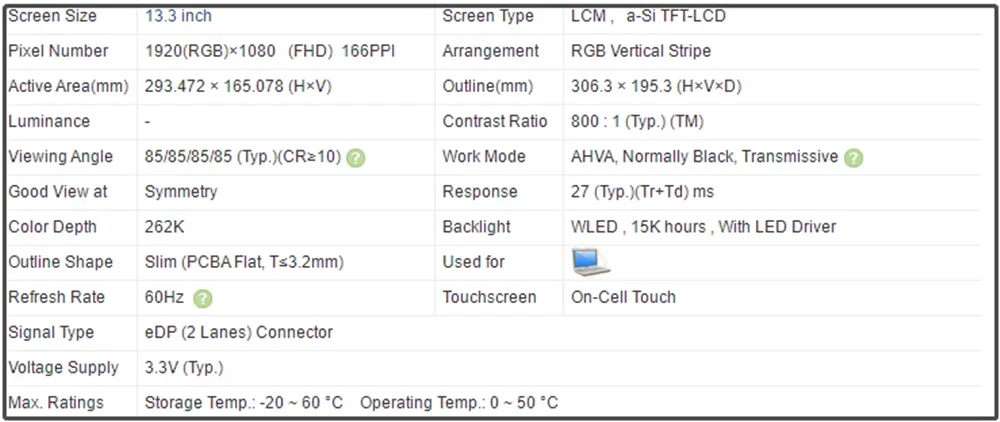
Task: Click the 27 (Typ.) response time value
Action: pyautogui.click(x=642, y=192)
